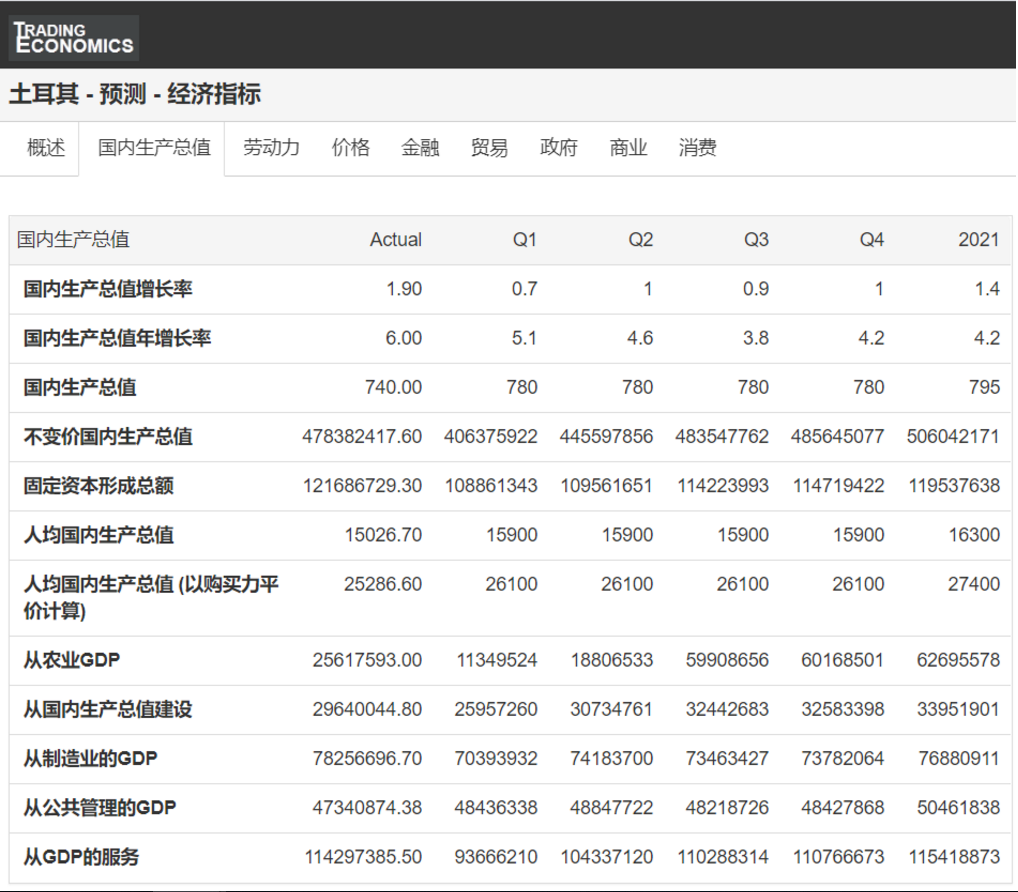1018x892 pixels.
Task: Open 不变价国内生产总值 indicator link
Action: [x=108, y=437]
